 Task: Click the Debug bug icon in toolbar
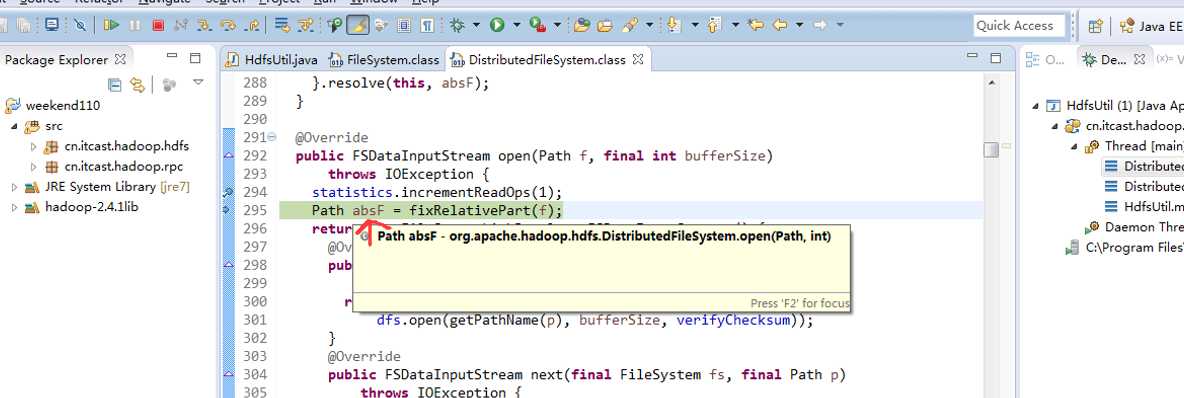point(457,25)
